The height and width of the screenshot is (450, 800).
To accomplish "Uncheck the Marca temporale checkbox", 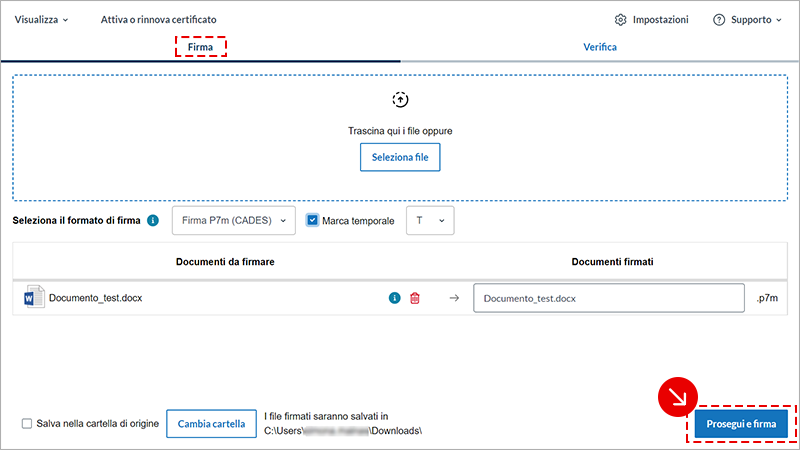I will click(x=312, y=221).
